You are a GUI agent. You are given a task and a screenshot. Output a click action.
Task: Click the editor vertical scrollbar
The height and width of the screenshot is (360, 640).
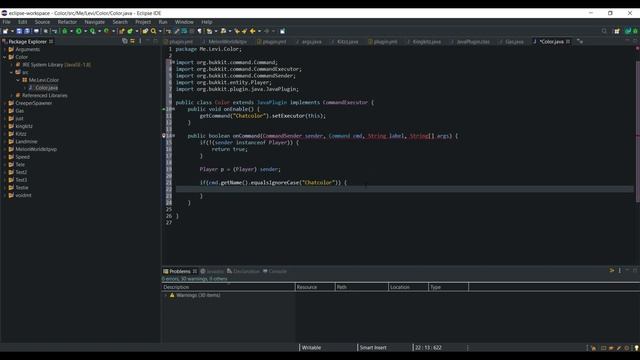point(638,131)
